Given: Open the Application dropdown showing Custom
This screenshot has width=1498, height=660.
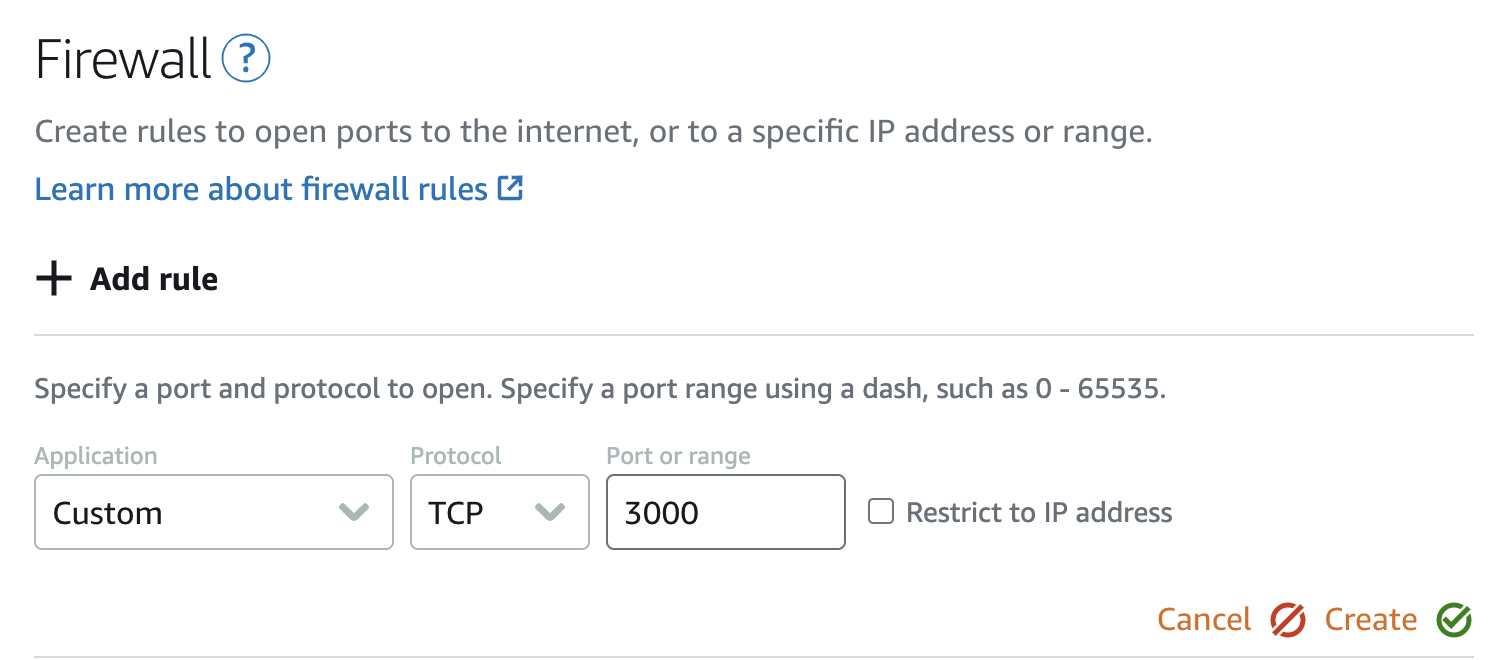Looking at the screenshot, I should coord(200,513).
